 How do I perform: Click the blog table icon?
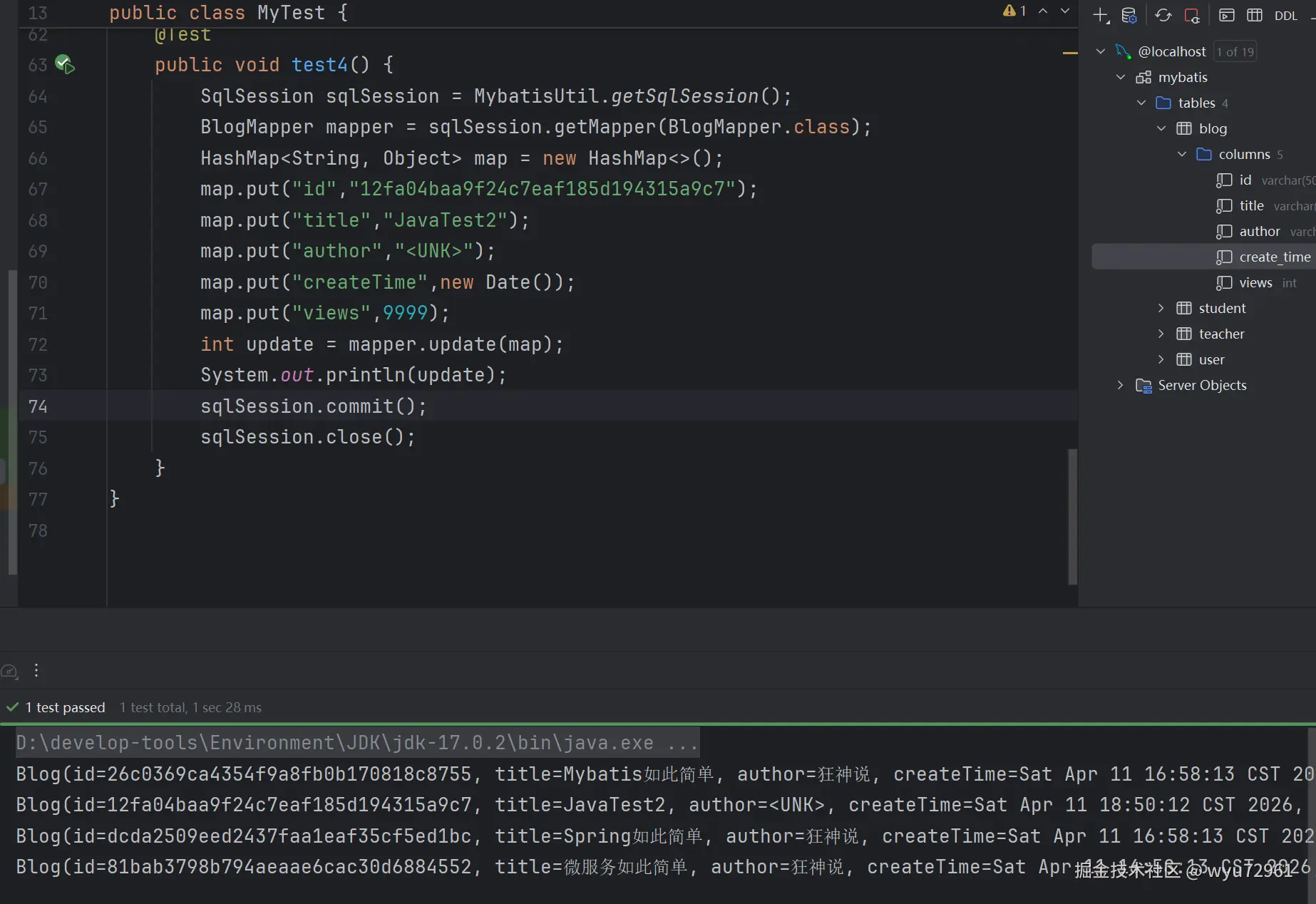(x=1184, y=128)
